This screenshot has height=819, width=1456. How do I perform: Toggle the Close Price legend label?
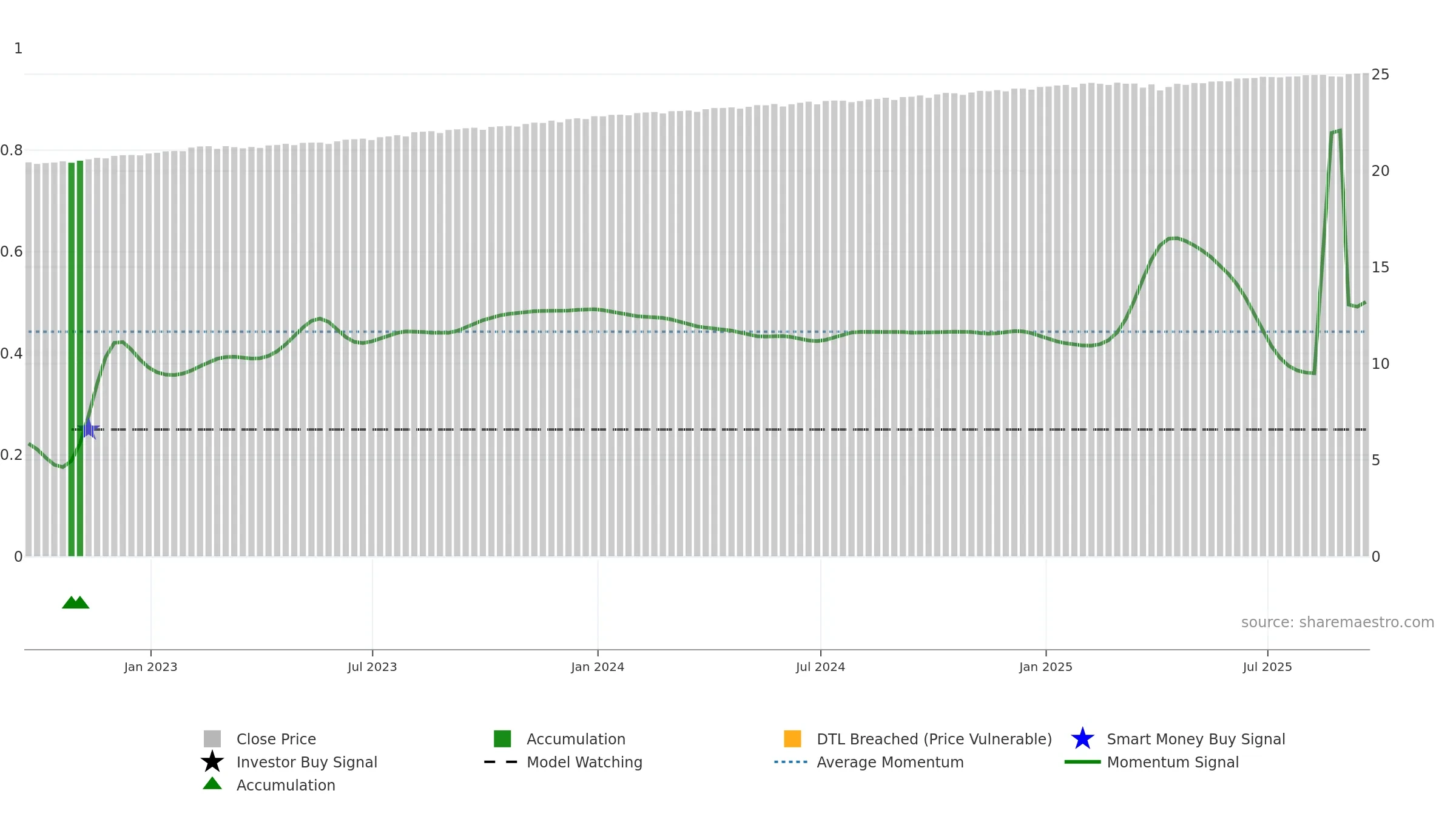[x=276, y=739]
